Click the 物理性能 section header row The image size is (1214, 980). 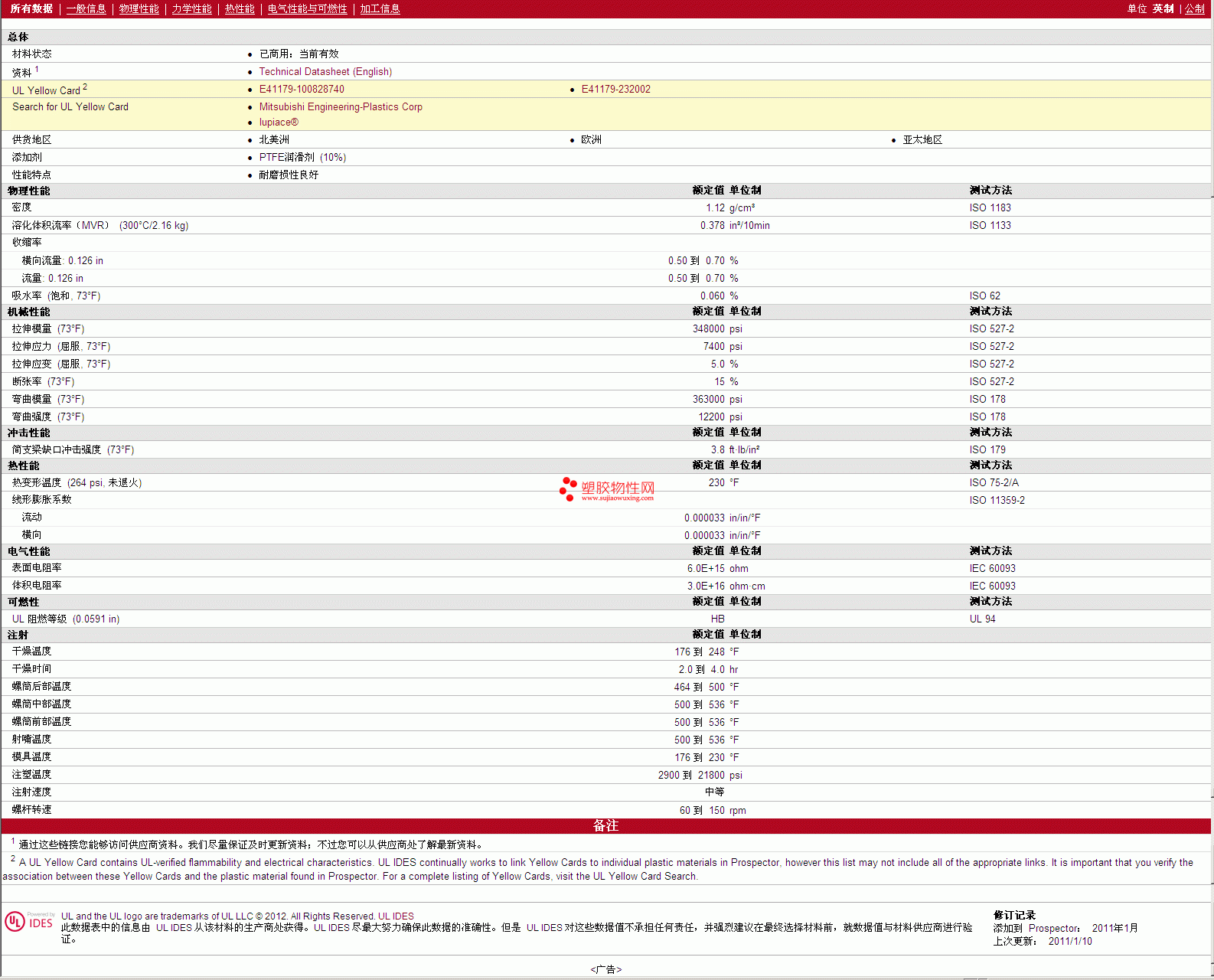coord(29,191)
